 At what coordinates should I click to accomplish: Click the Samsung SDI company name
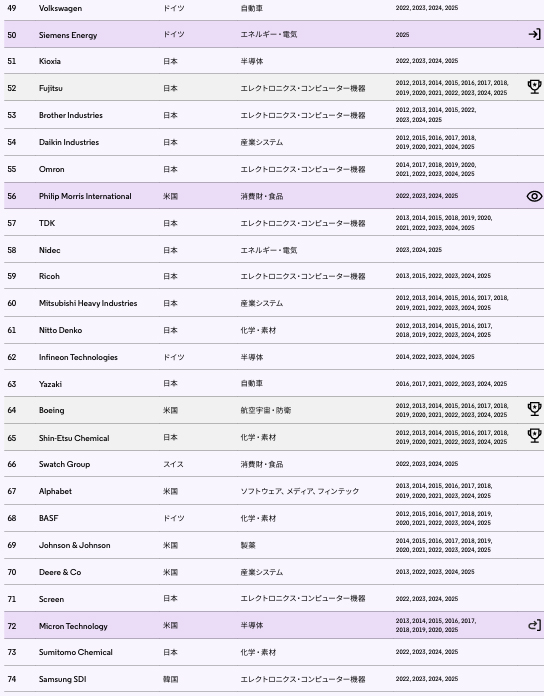[63, 679]
